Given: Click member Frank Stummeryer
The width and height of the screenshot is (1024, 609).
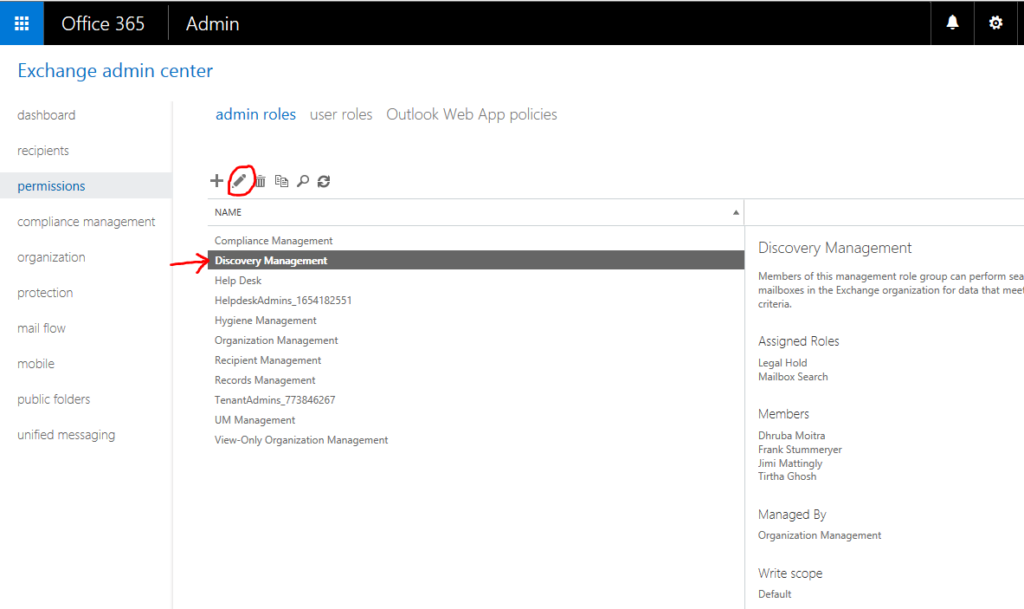Looking at the screenshot, I should (x=800, y=449).
